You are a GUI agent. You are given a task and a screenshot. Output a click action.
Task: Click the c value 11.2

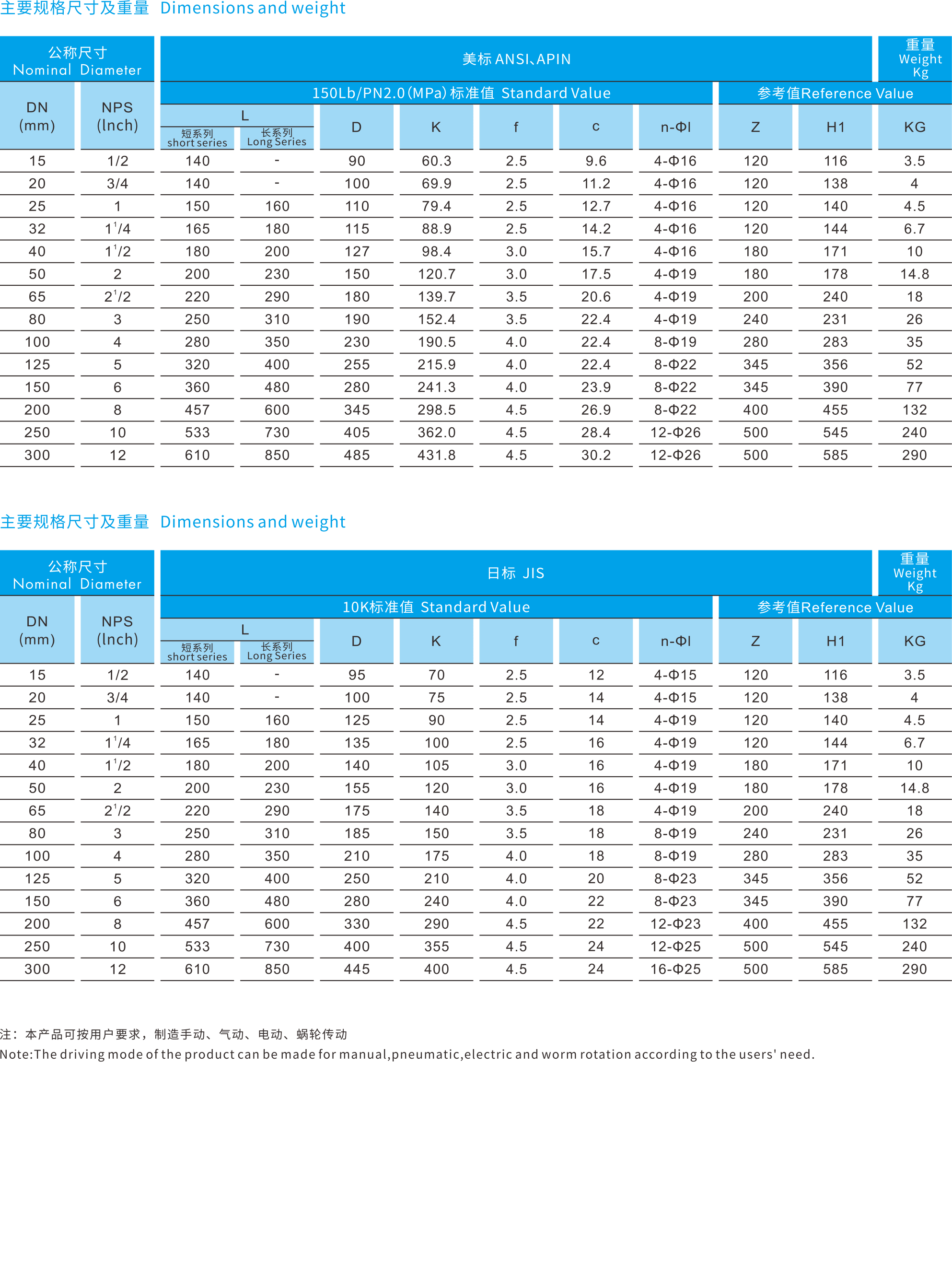(x=596, y=184)
